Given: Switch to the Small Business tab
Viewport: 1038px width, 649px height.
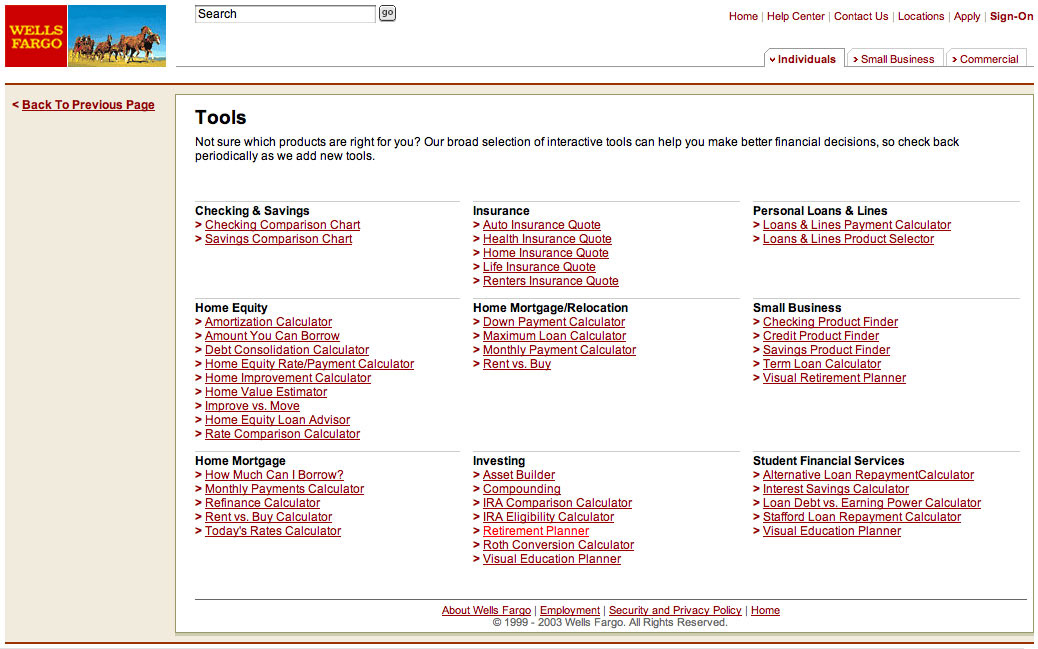Looking at the screenshot, I should pyautogui.click(x=895, y=58).
